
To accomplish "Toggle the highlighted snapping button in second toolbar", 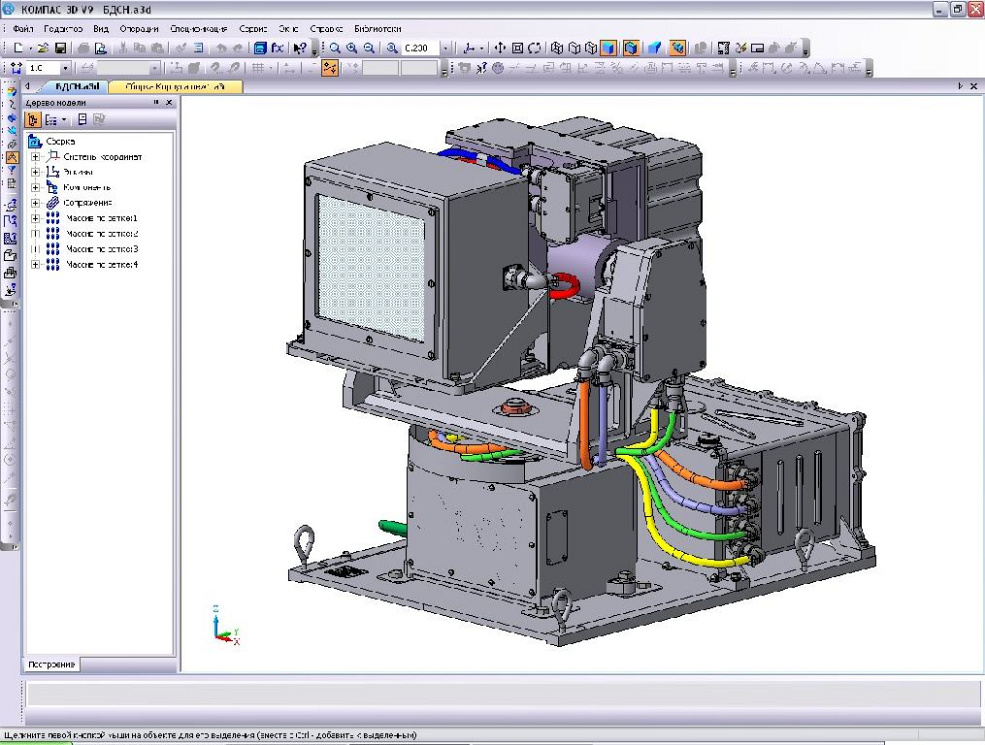I will pyautogui.click(x=330, y=68).
